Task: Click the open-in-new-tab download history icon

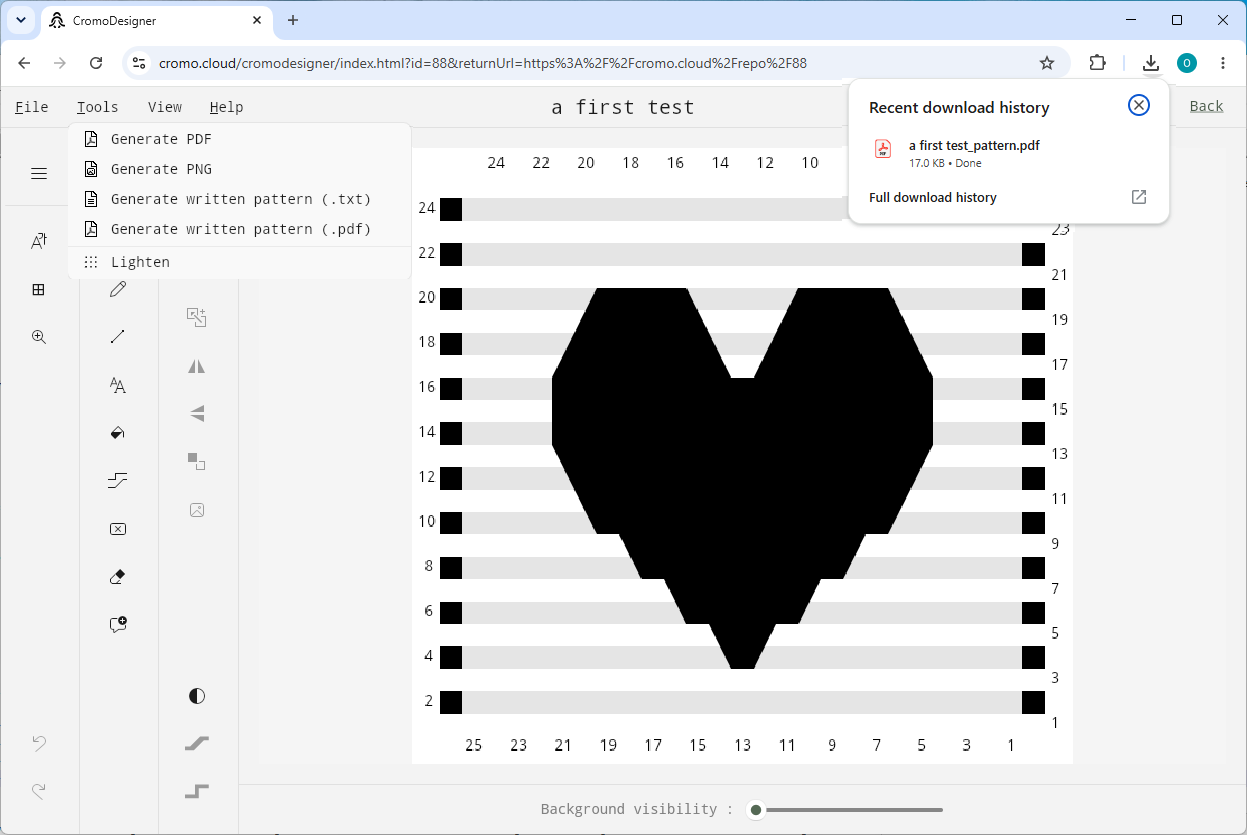Action: (x=1138, y=197)
